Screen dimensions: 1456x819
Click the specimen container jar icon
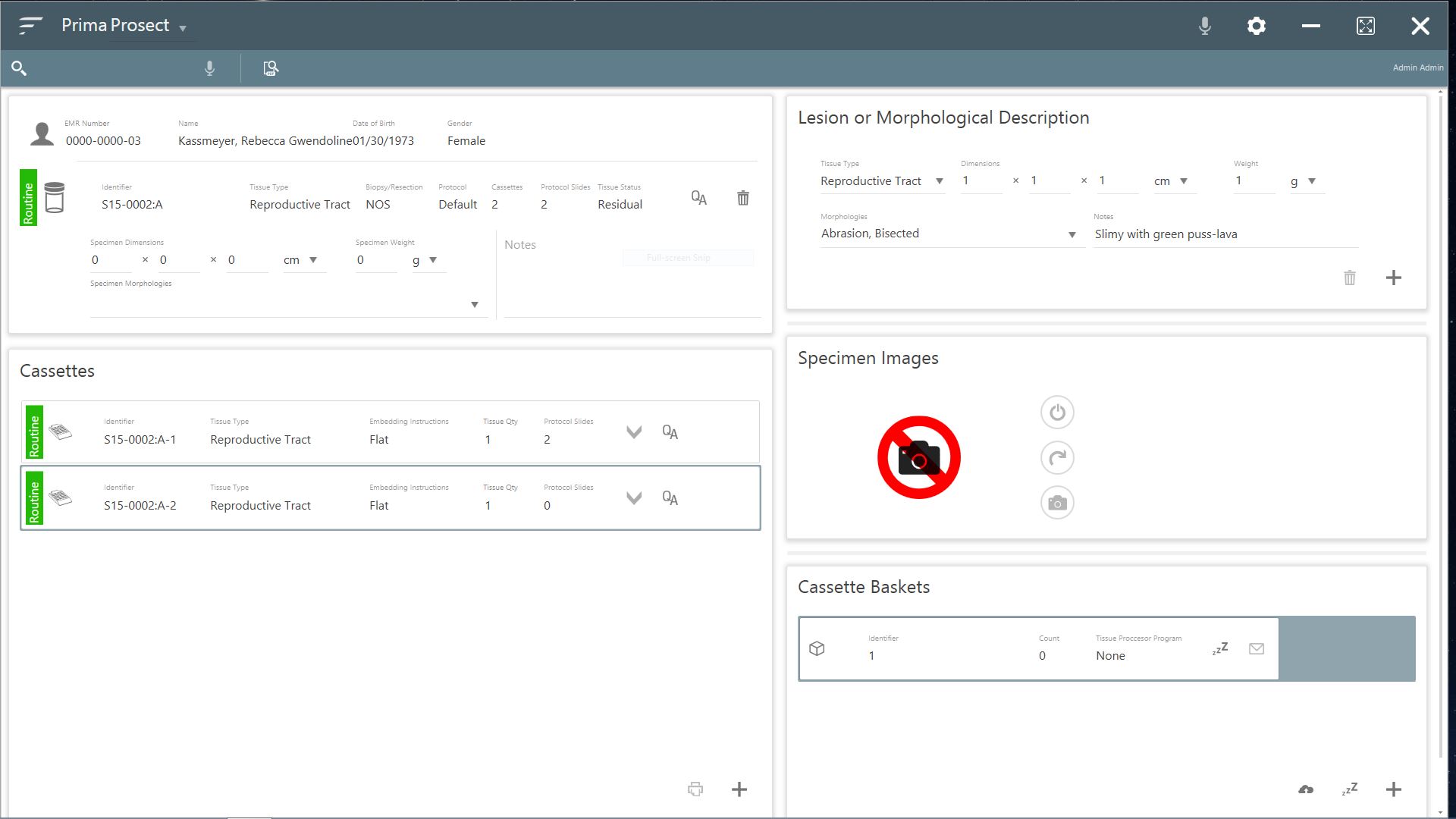55,197
